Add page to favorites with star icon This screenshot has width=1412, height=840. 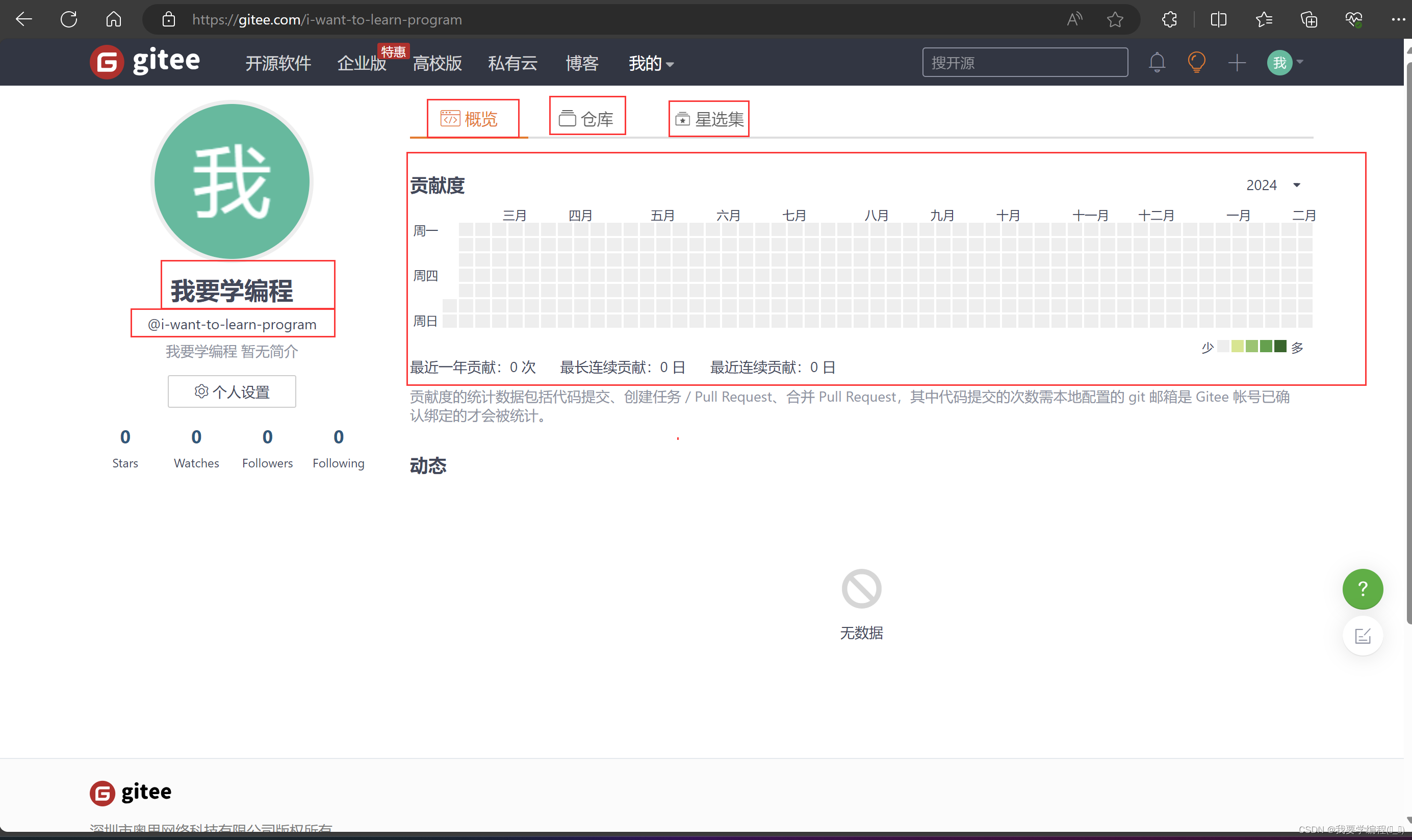pyautogui.click(x=1115, y=20)
